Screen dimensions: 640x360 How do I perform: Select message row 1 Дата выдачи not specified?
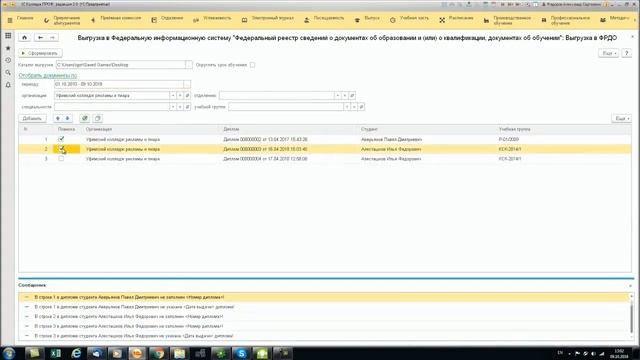134,307
